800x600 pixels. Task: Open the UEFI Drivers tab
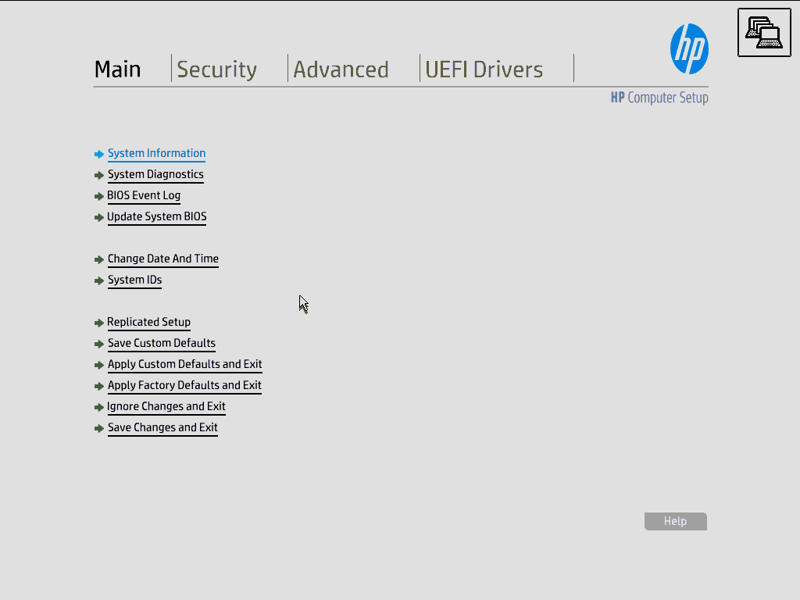pyautogui.click(x=484, y=69)
